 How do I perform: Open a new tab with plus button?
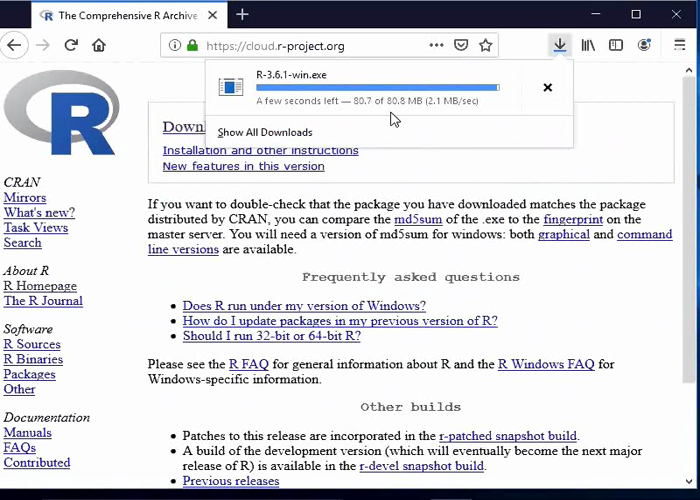pyautogui.click(x=242, y=15)
